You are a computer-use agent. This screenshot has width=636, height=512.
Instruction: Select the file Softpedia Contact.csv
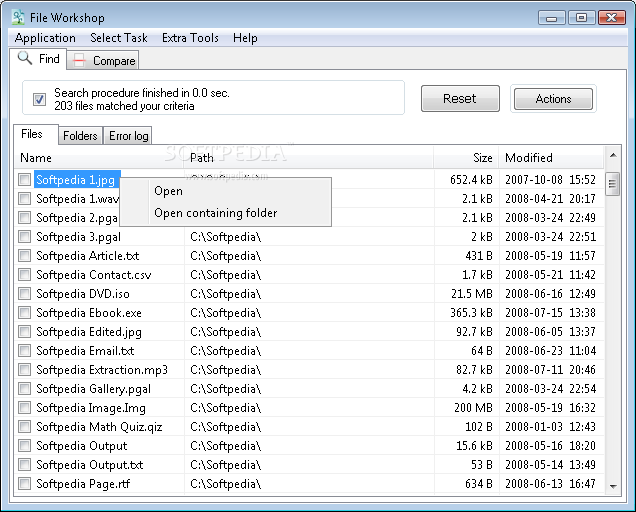[x=94, y=275]
